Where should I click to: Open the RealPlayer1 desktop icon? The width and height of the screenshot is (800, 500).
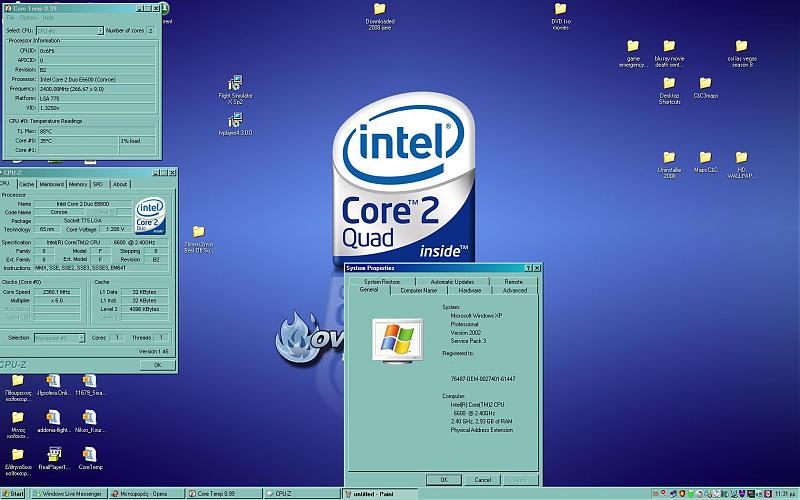coord(54,458)
